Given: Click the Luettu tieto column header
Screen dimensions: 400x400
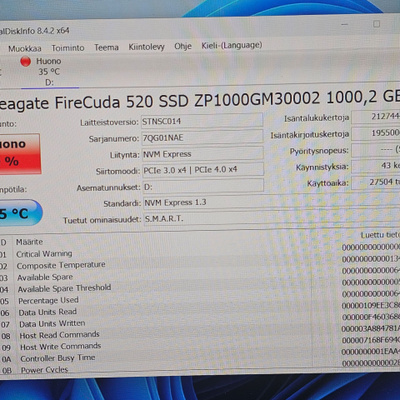Looking at the screenshot, I should point(380,235).
